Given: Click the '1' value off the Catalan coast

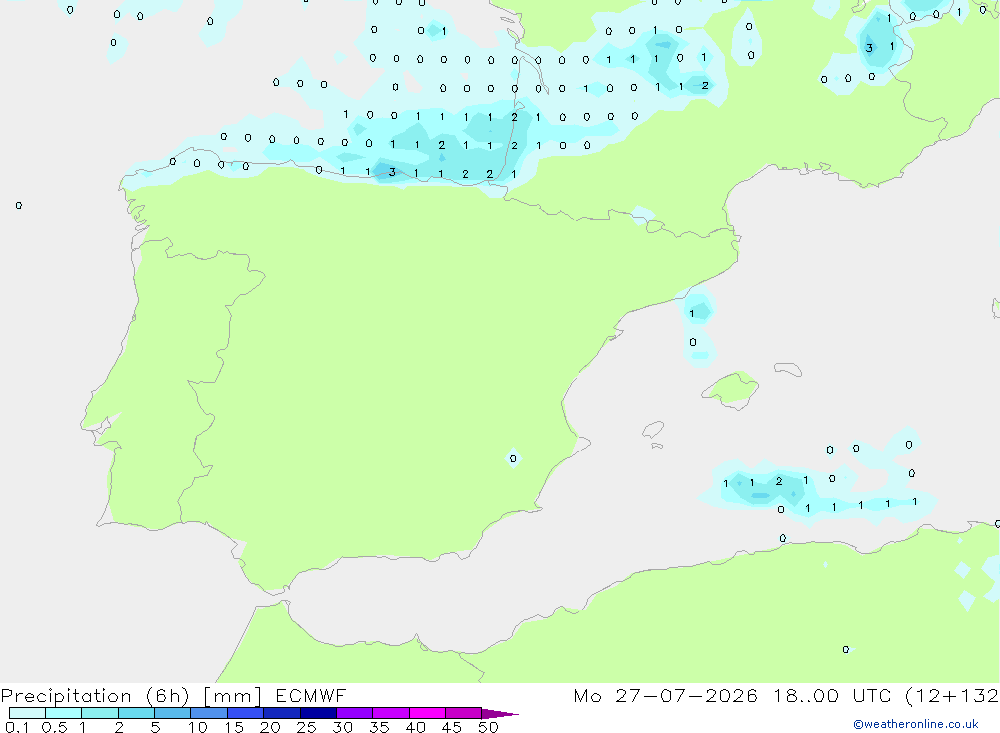Looking at the screenshot, I should click(x=692, y=313).
